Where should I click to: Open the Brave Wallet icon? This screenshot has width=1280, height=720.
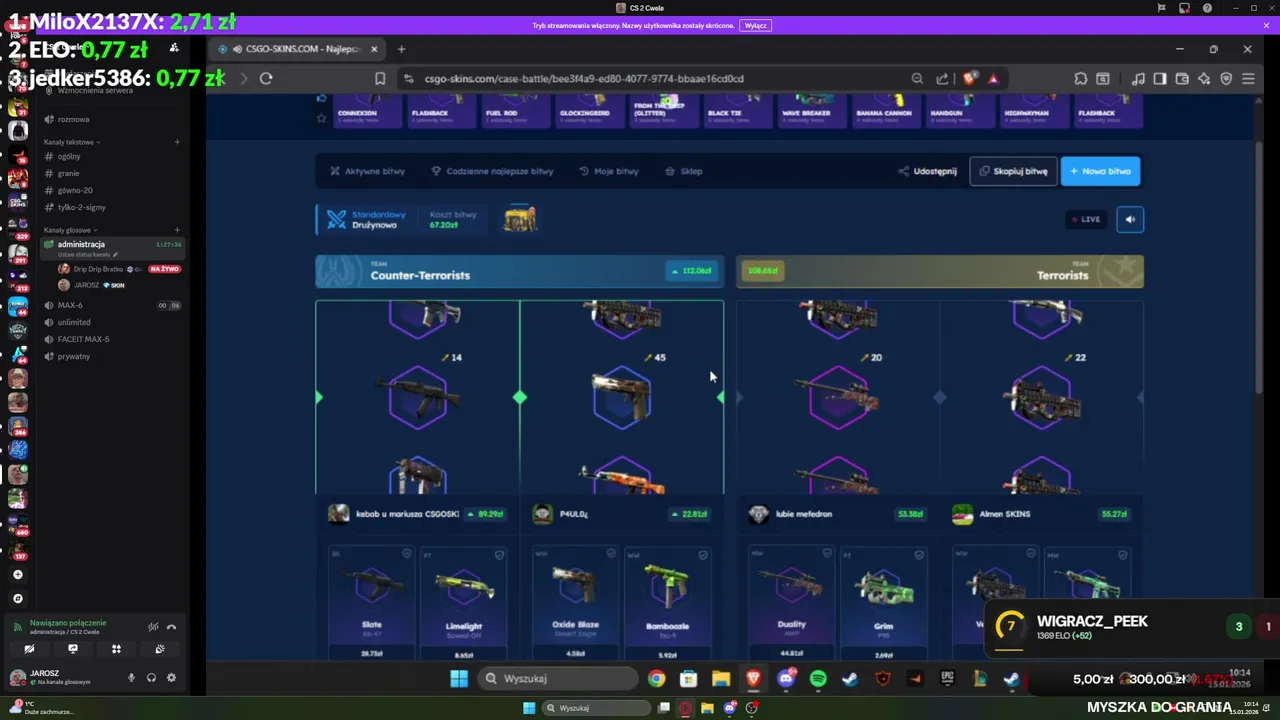point(1182,78)
